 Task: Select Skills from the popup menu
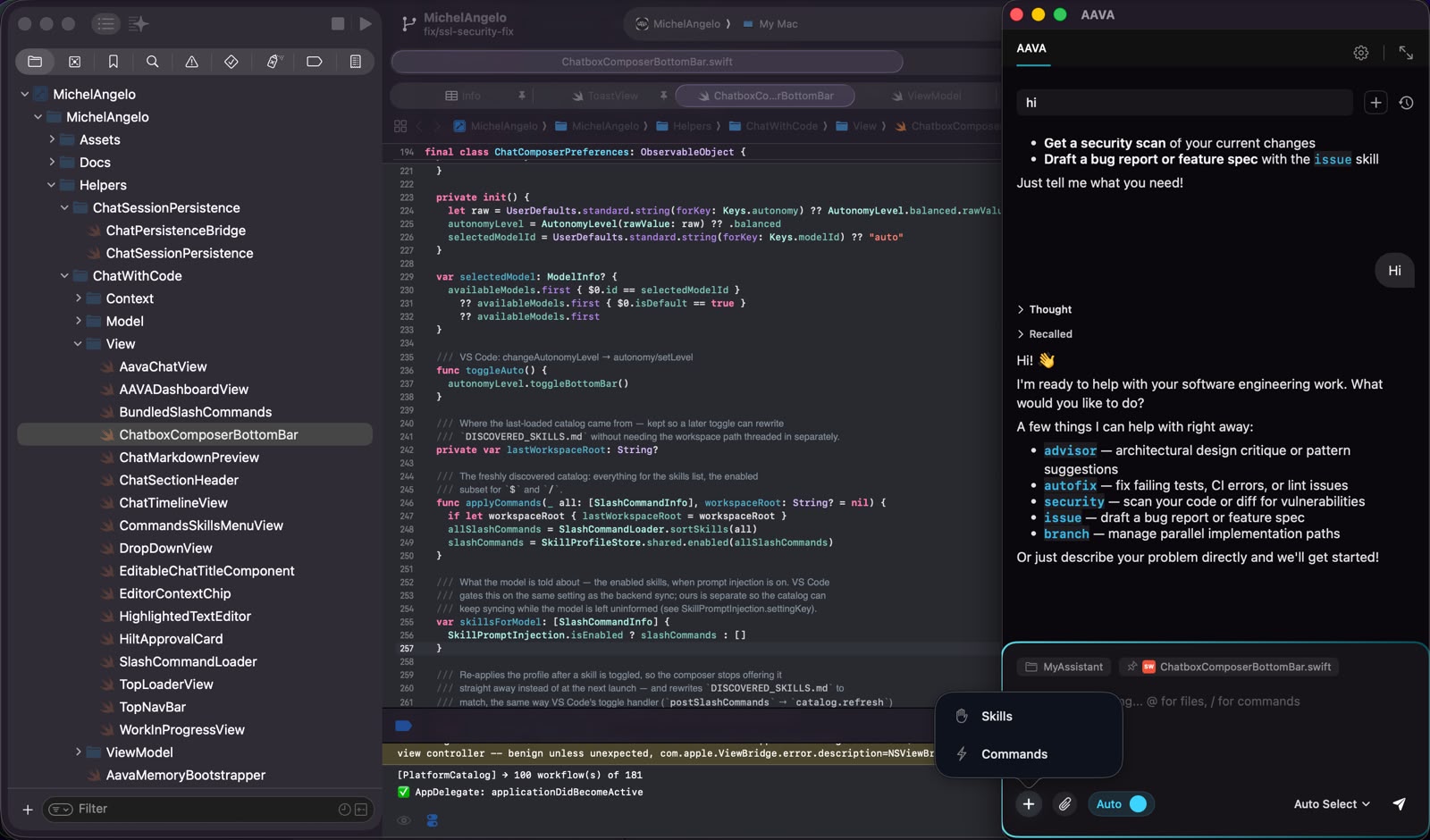[x=1029, y=717]
